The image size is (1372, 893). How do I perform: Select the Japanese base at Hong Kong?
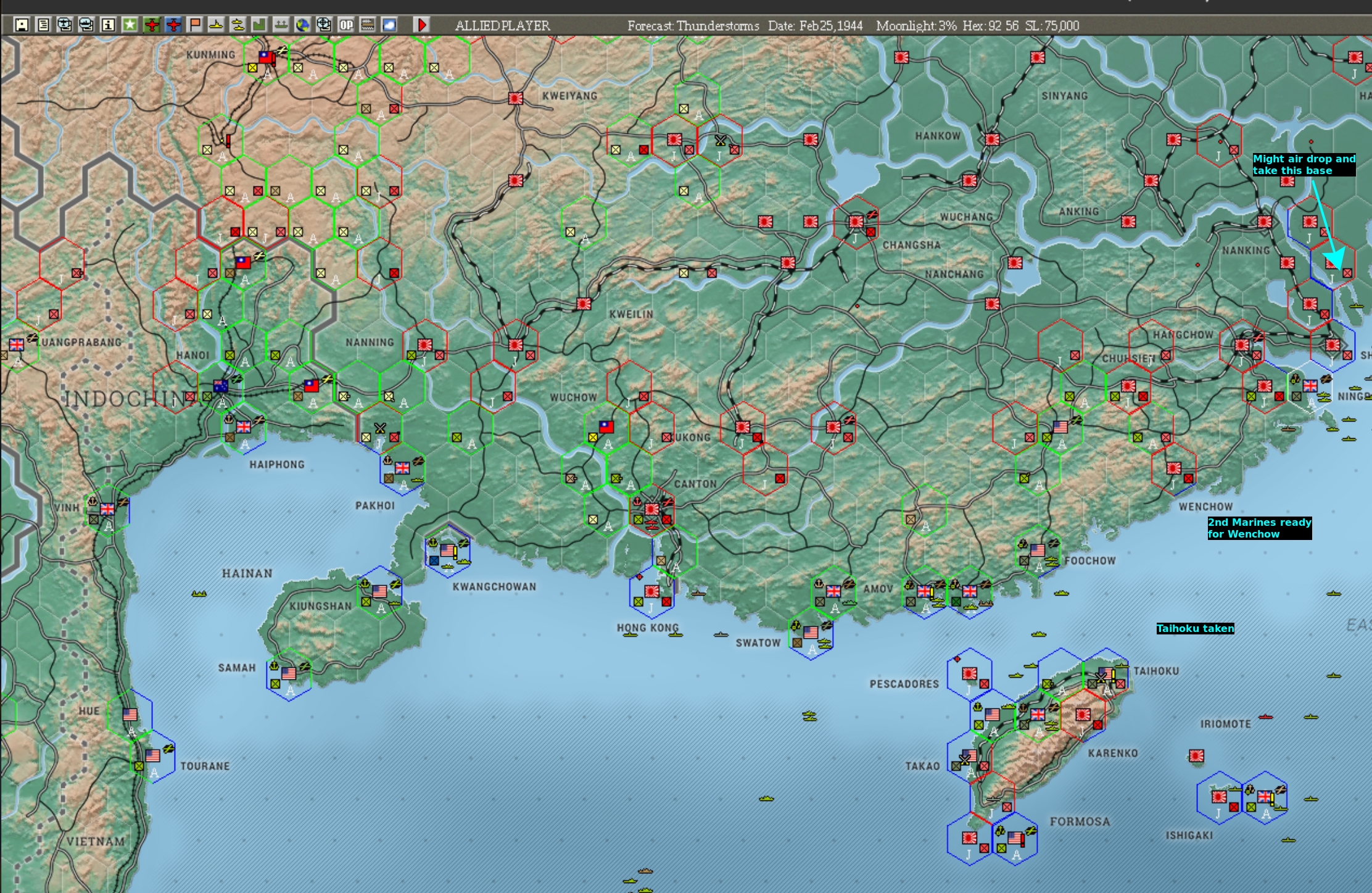click(x=652, y=591)
